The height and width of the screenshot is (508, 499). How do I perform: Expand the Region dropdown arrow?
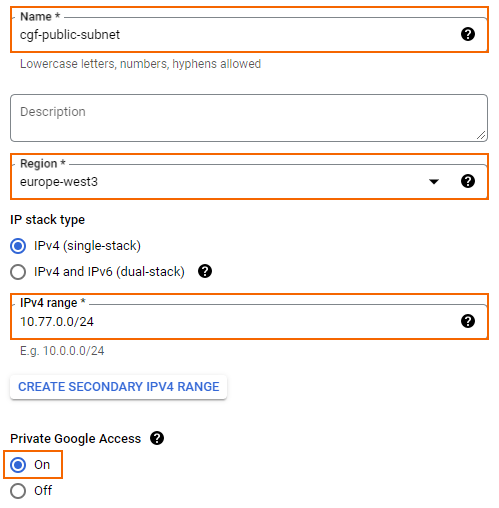point(434,182)
